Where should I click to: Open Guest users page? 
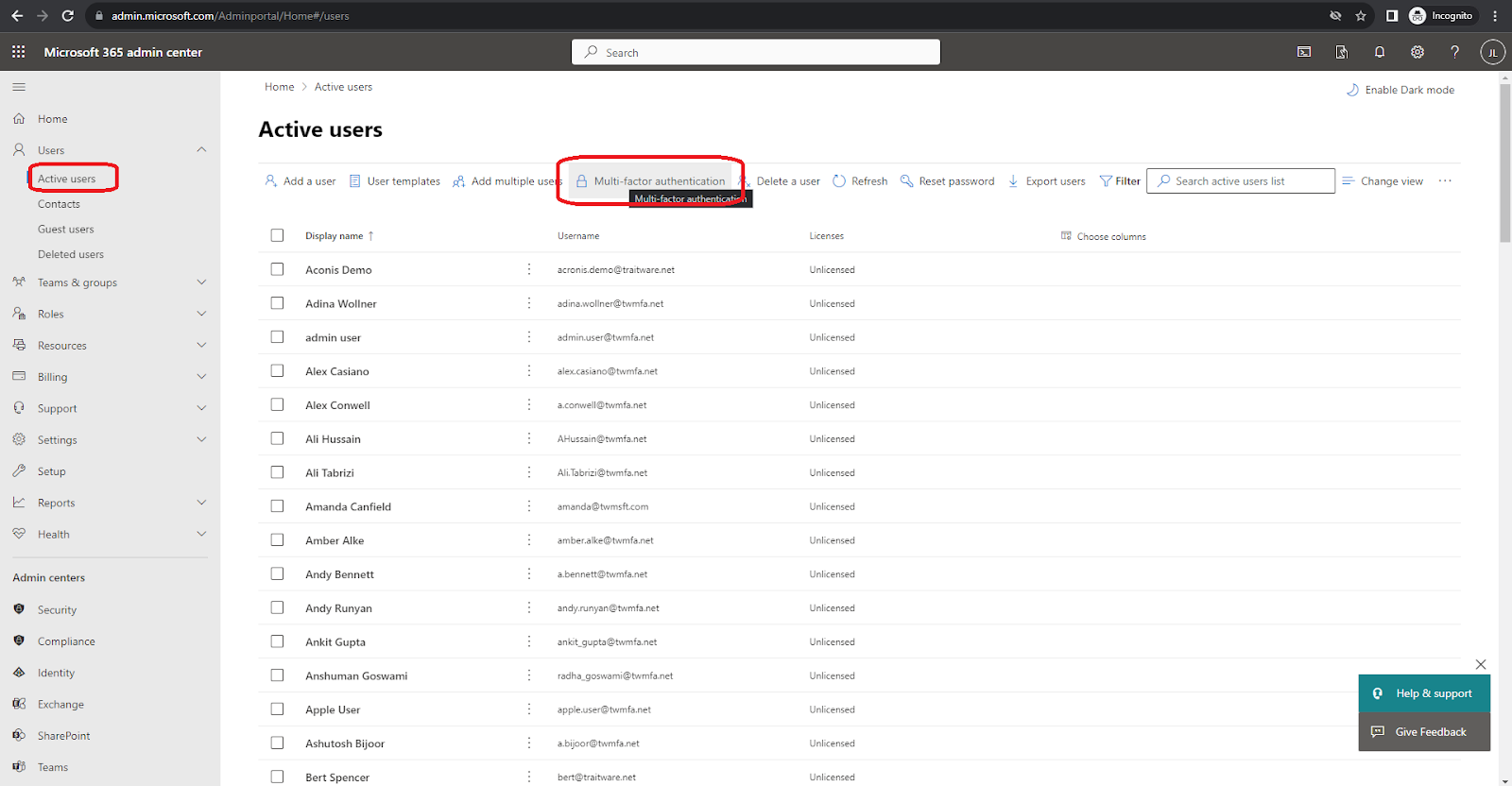pyautogui.click(x=65, y=230)
